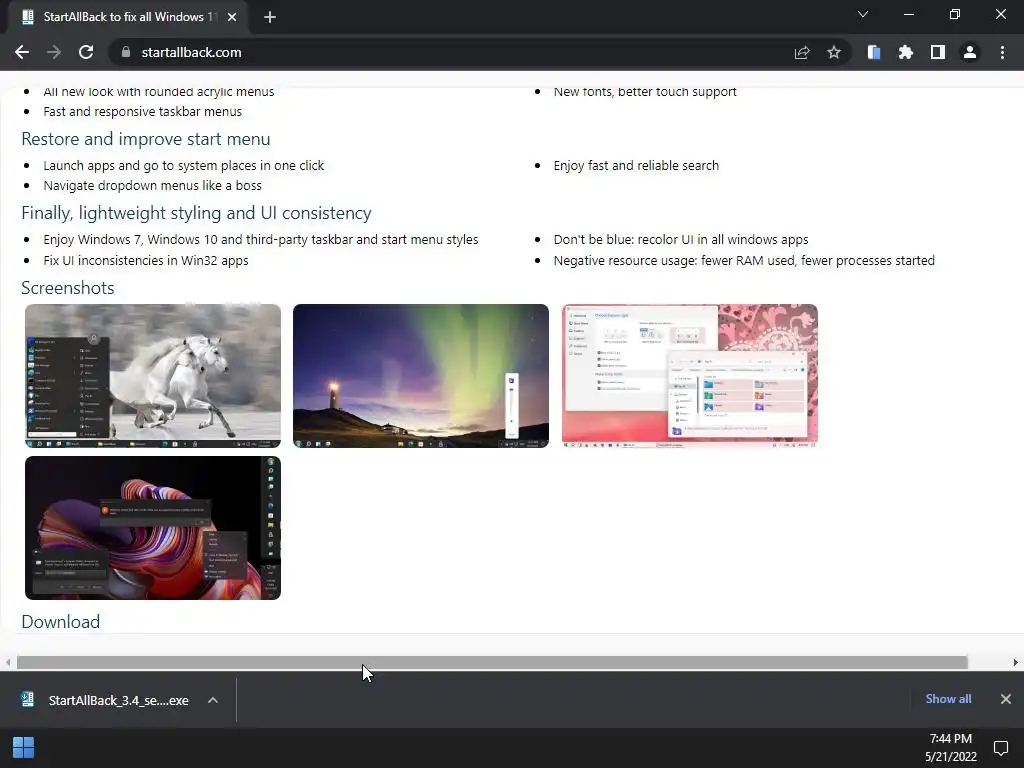Click the Screenshots heading

[68, 288]
